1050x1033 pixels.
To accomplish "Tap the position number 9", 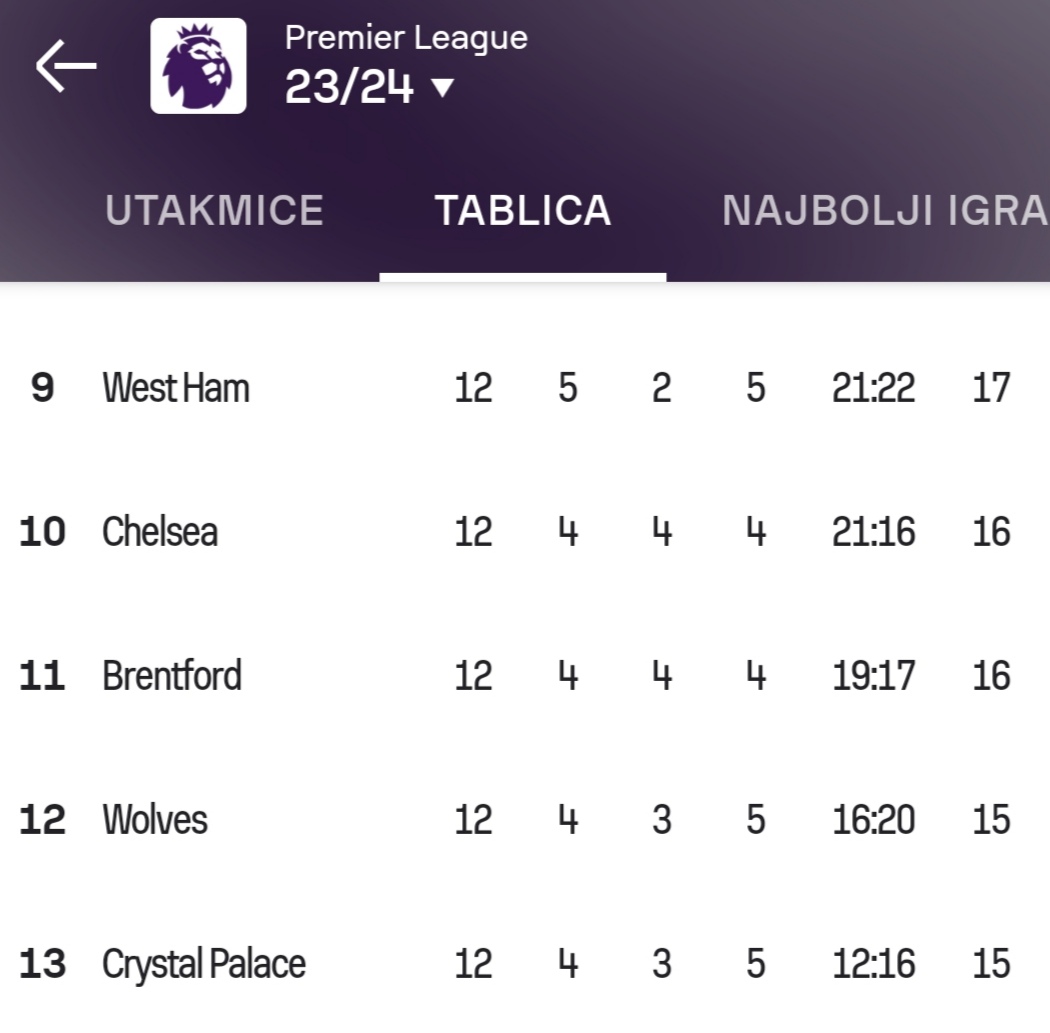I will click(x=42, y=388).
